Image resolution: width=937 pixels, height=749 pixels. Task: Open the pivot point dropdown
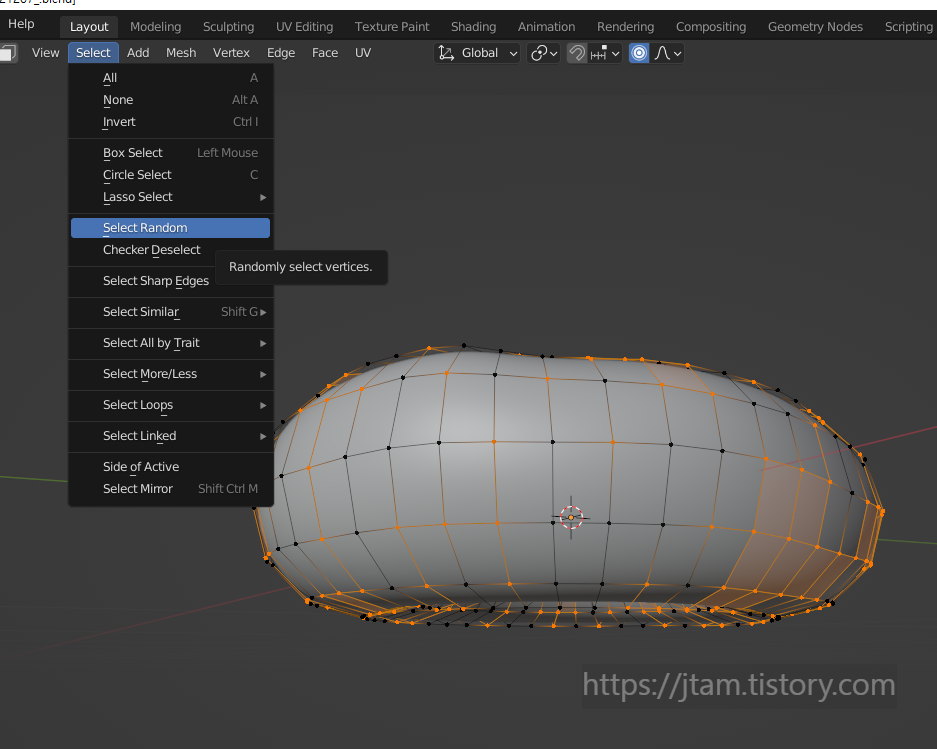tap(543, 53)
